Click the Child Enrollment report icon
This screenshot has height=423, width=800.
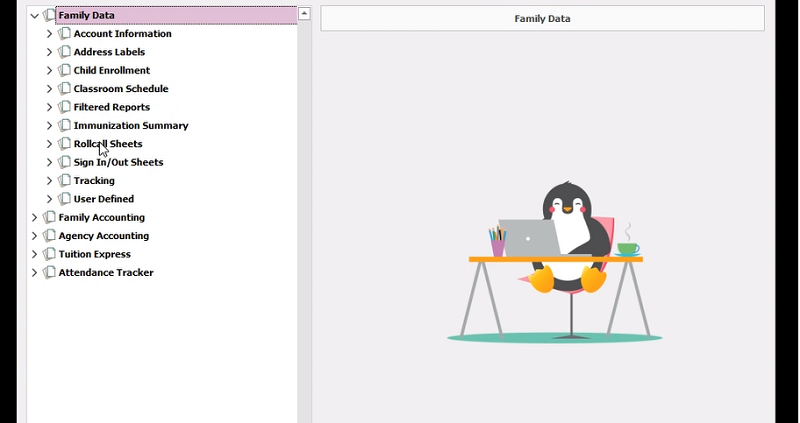click(65, 71)
